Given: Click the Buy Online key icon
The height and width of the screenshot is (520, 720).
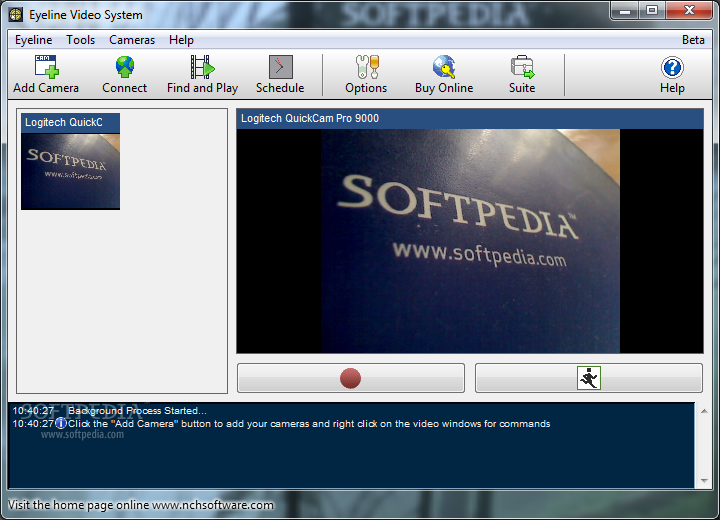Looking at the screenshot, I should (x=444, y=67).
